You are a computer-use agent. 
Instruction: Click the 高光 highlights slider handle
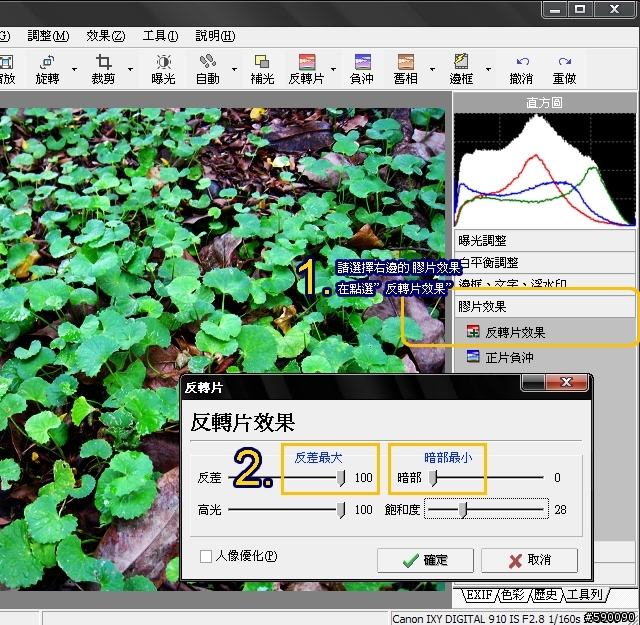point(340,510)
